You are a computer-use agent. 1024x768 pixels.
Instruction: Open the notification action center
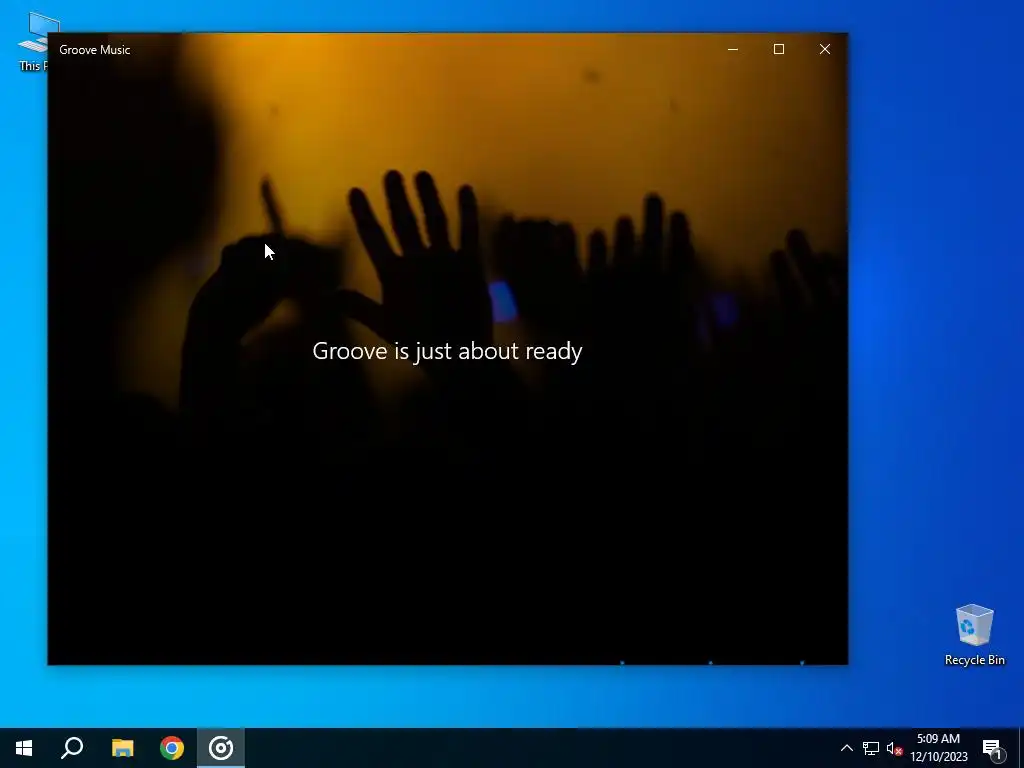(x=992, y=748)
